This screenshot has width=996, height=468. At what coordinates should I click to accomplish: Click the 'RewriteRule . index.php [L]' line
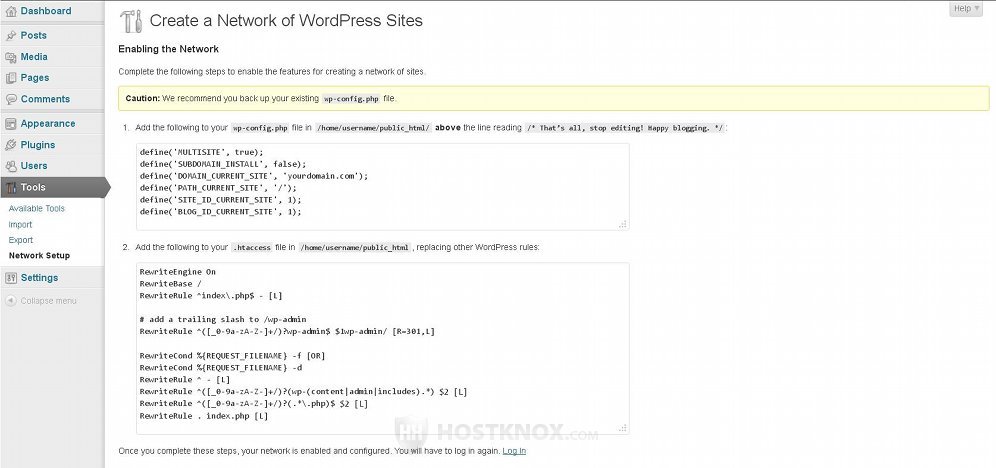[204, 416]
